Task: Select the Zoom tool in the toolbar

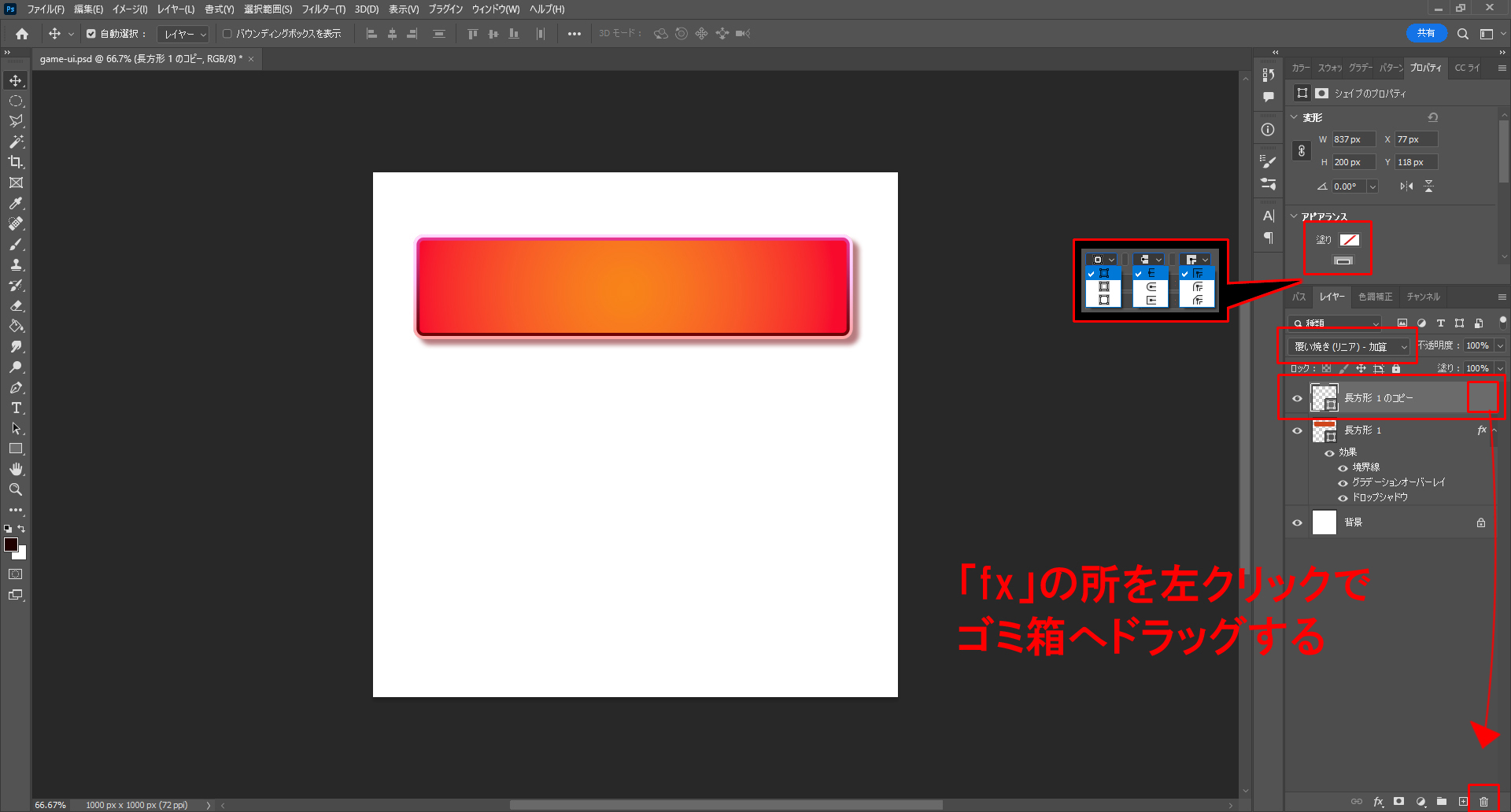Action: pos(16,489)
